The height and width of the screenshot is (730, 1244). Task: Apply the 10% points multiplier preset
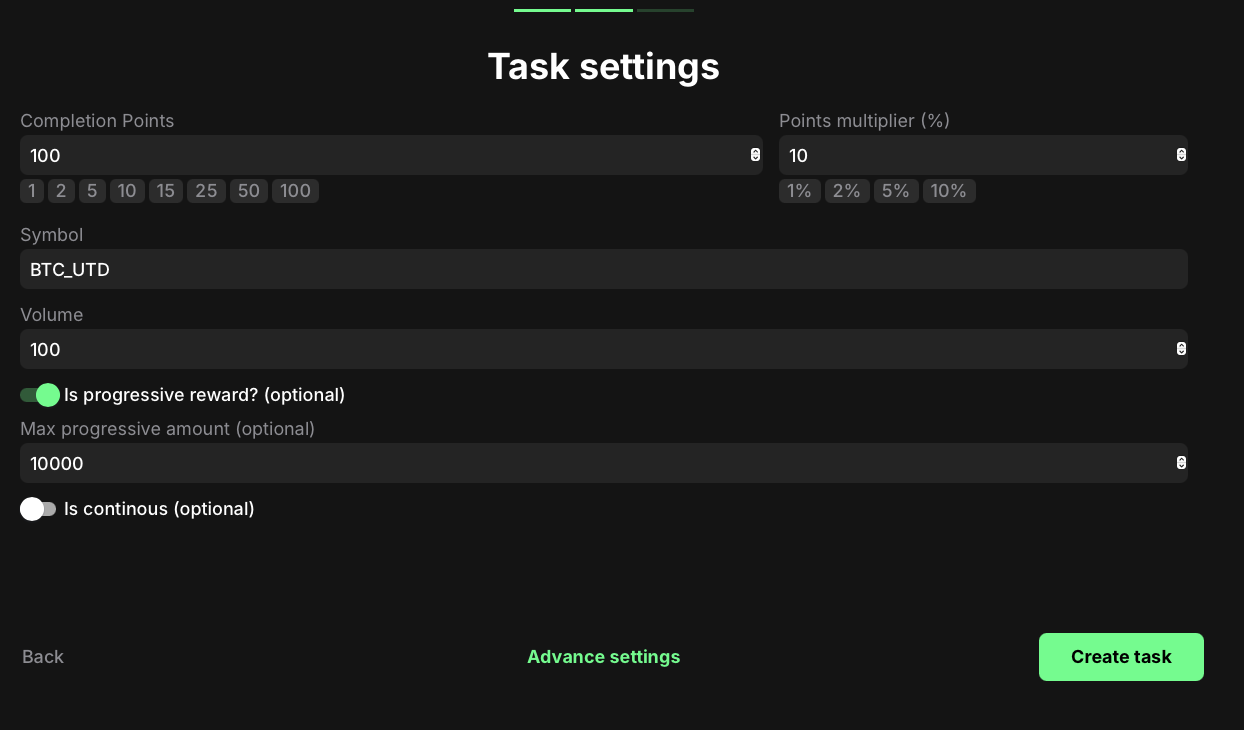pyautogui.click(x=949, y=191)
